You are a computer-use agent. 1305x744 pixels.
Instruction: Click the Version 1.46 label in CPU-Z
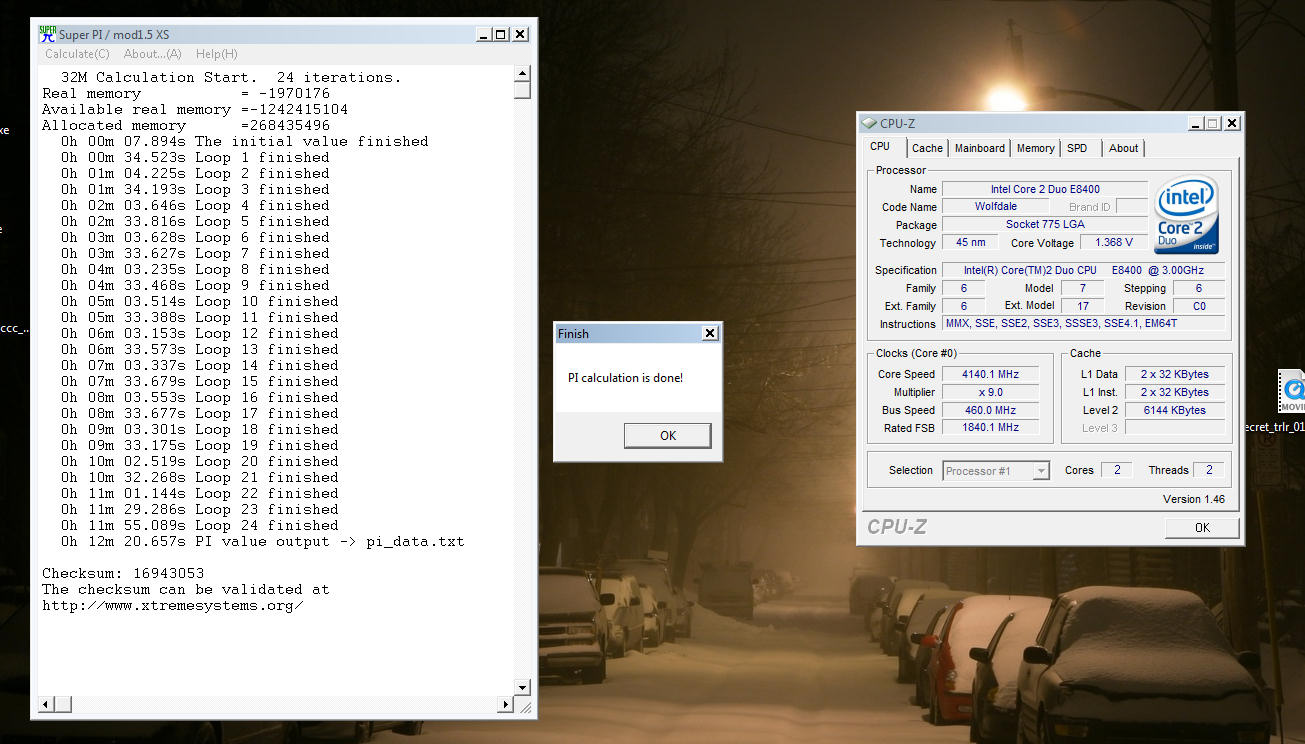(x=1193, y=499)
